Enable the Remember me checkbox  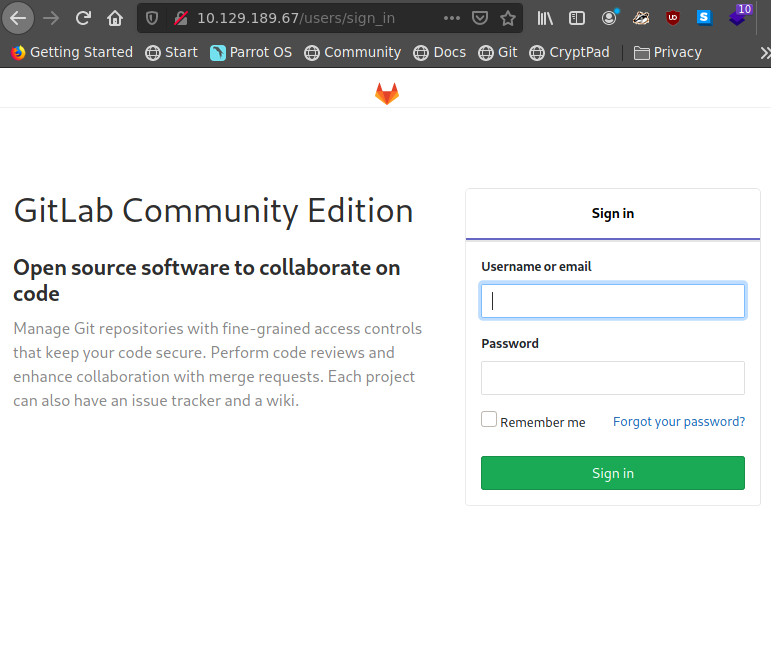click(x=489, y=419)
